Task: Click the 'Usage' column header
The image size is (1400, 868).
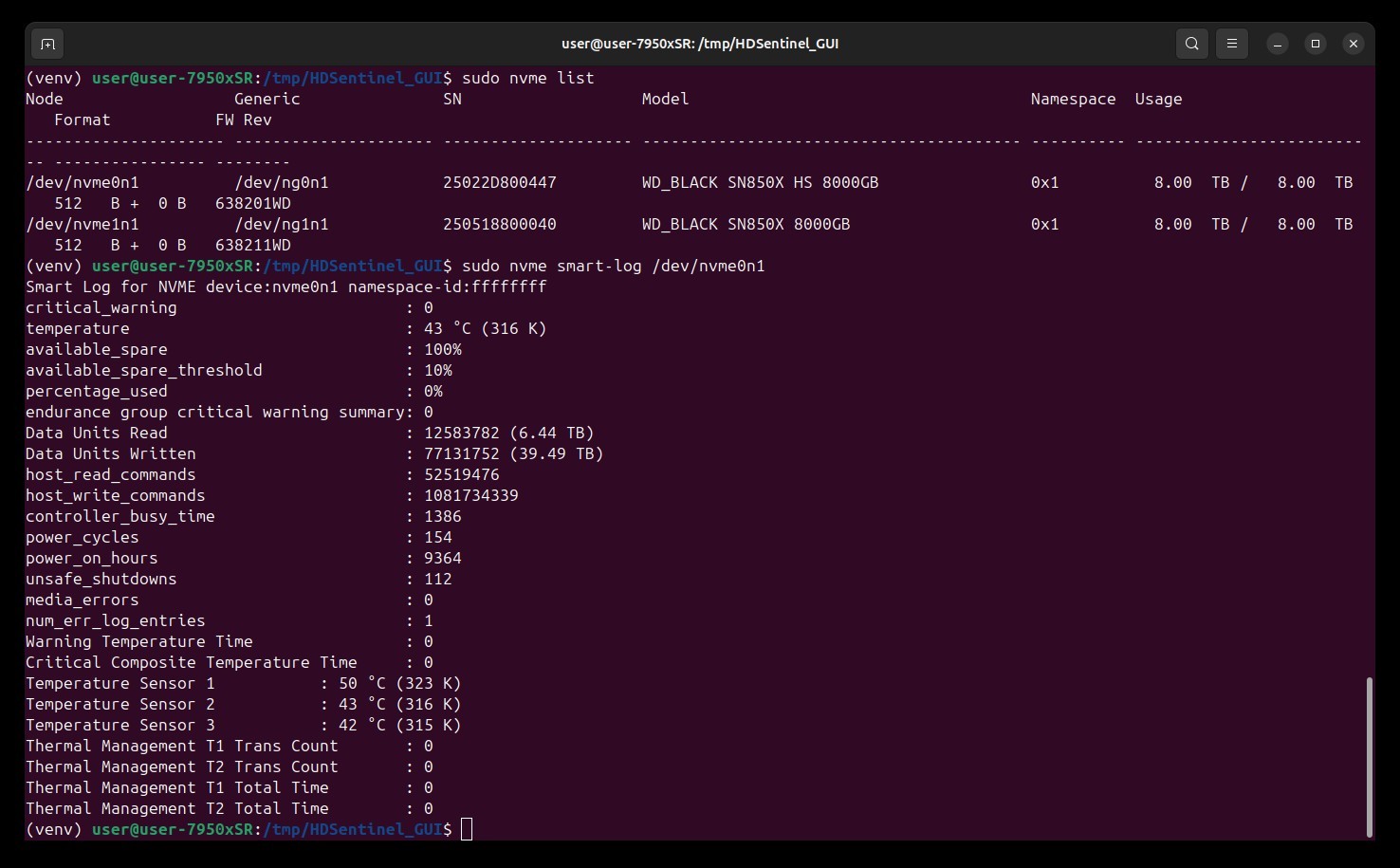Action: pos(1159,99)
